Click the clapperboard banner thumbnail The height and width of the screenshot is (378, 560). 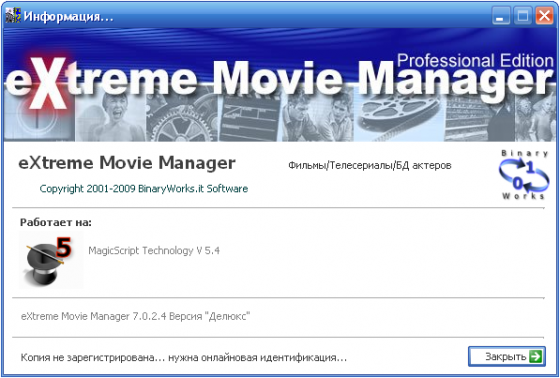click(x=249, y=118)
